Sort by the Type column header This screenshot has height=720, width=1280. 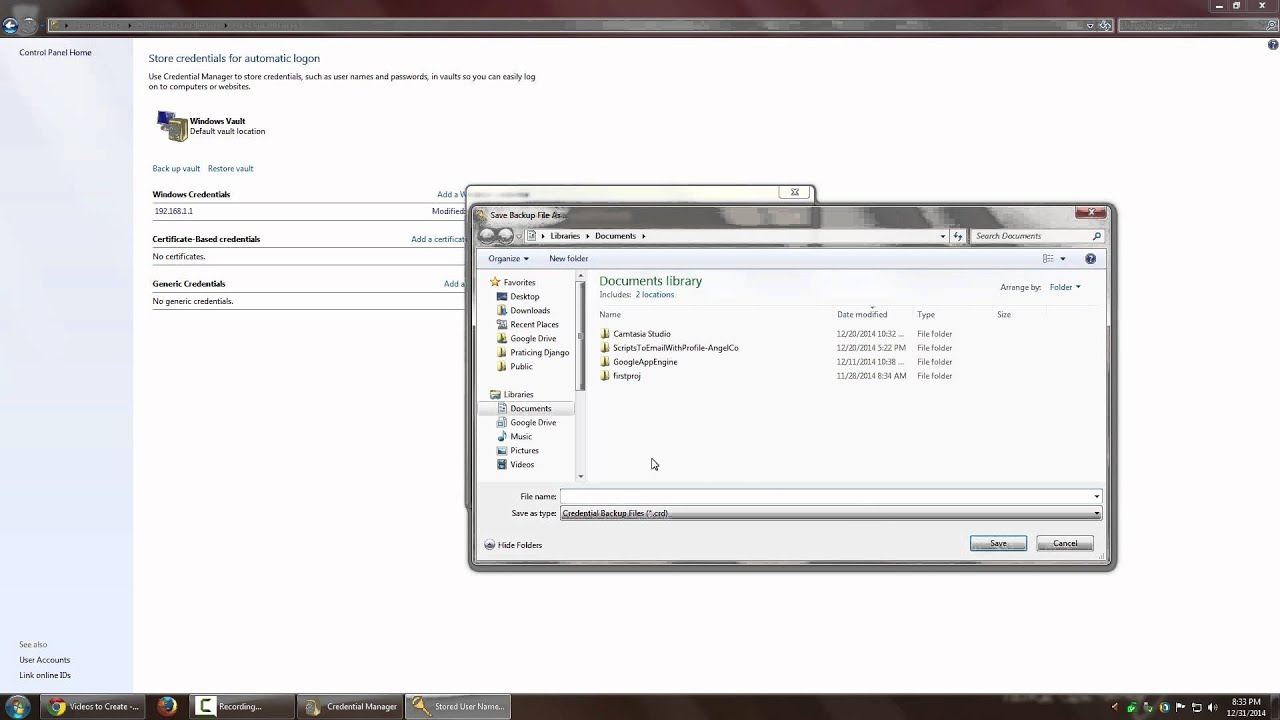pyautogui.click(x=926, y=314)
